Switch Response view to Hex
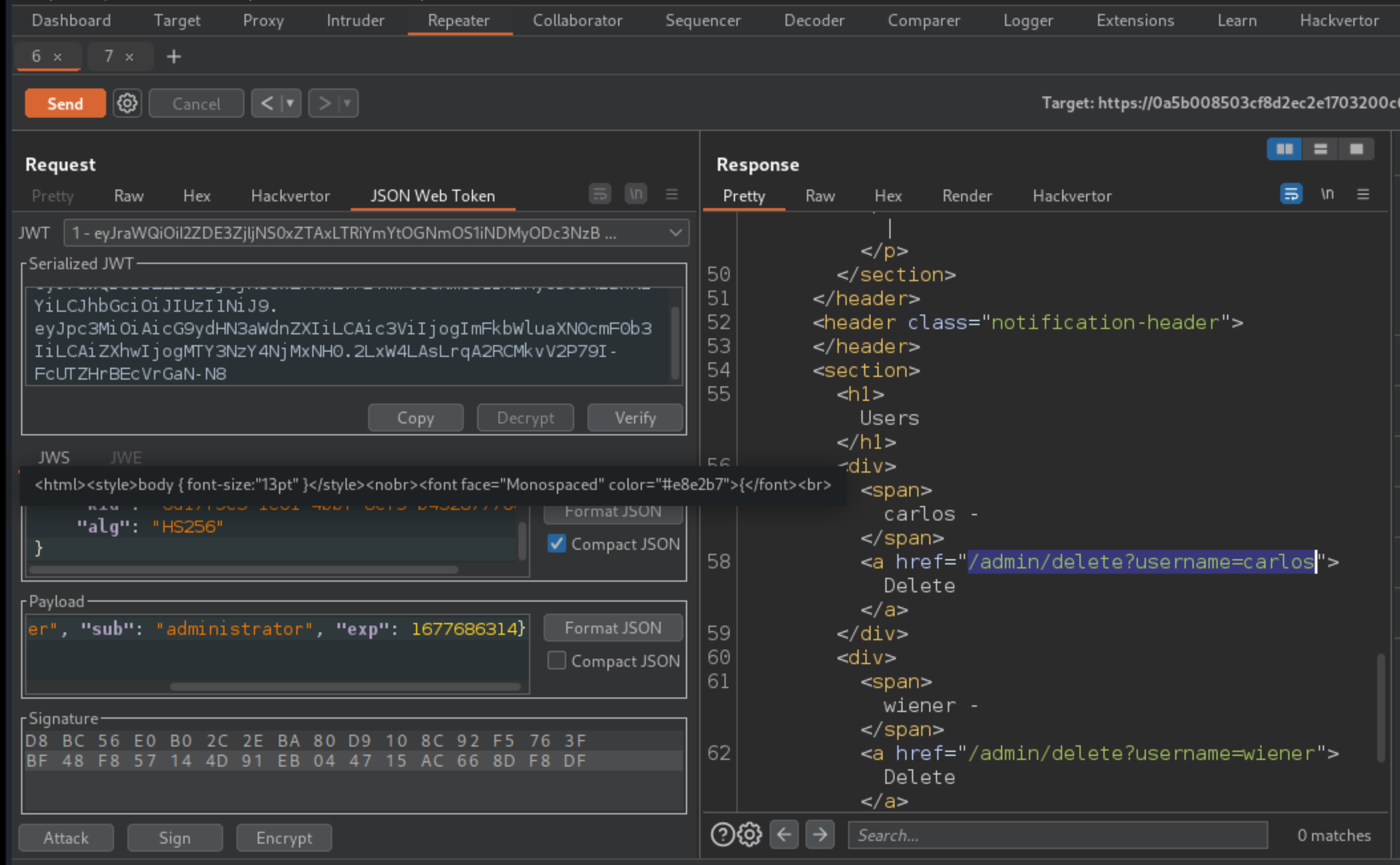1400x865 pixels. pos(888,196)
